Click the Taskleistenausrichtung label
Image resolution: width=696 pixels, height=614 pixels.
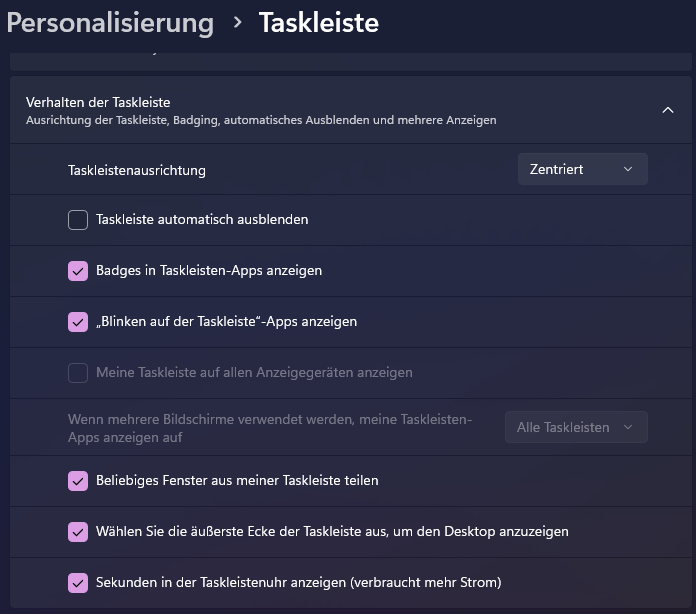(x=137, y=170)
